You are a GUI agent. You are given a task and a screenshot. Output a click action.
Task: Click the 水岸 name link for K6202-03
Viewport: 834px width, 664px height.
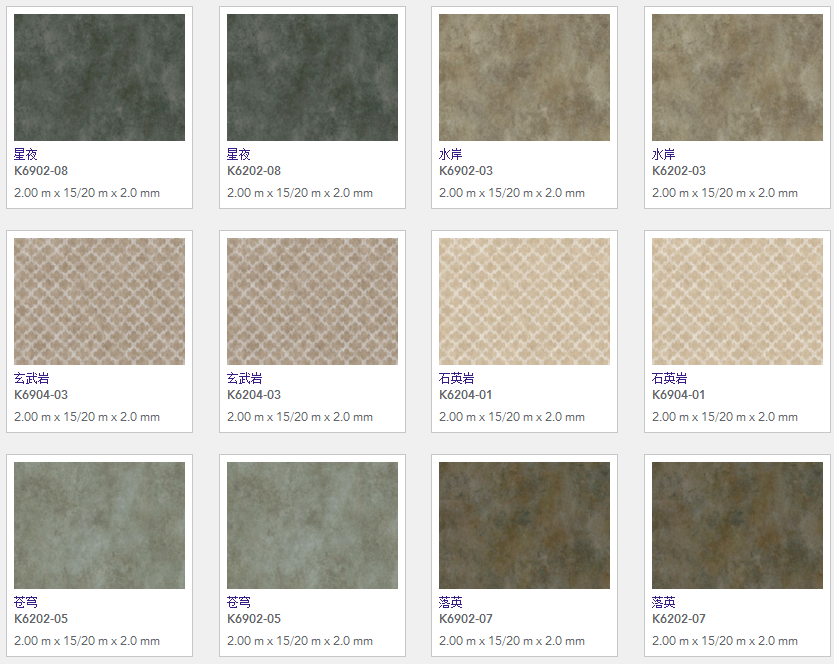(x=664, y=155)
